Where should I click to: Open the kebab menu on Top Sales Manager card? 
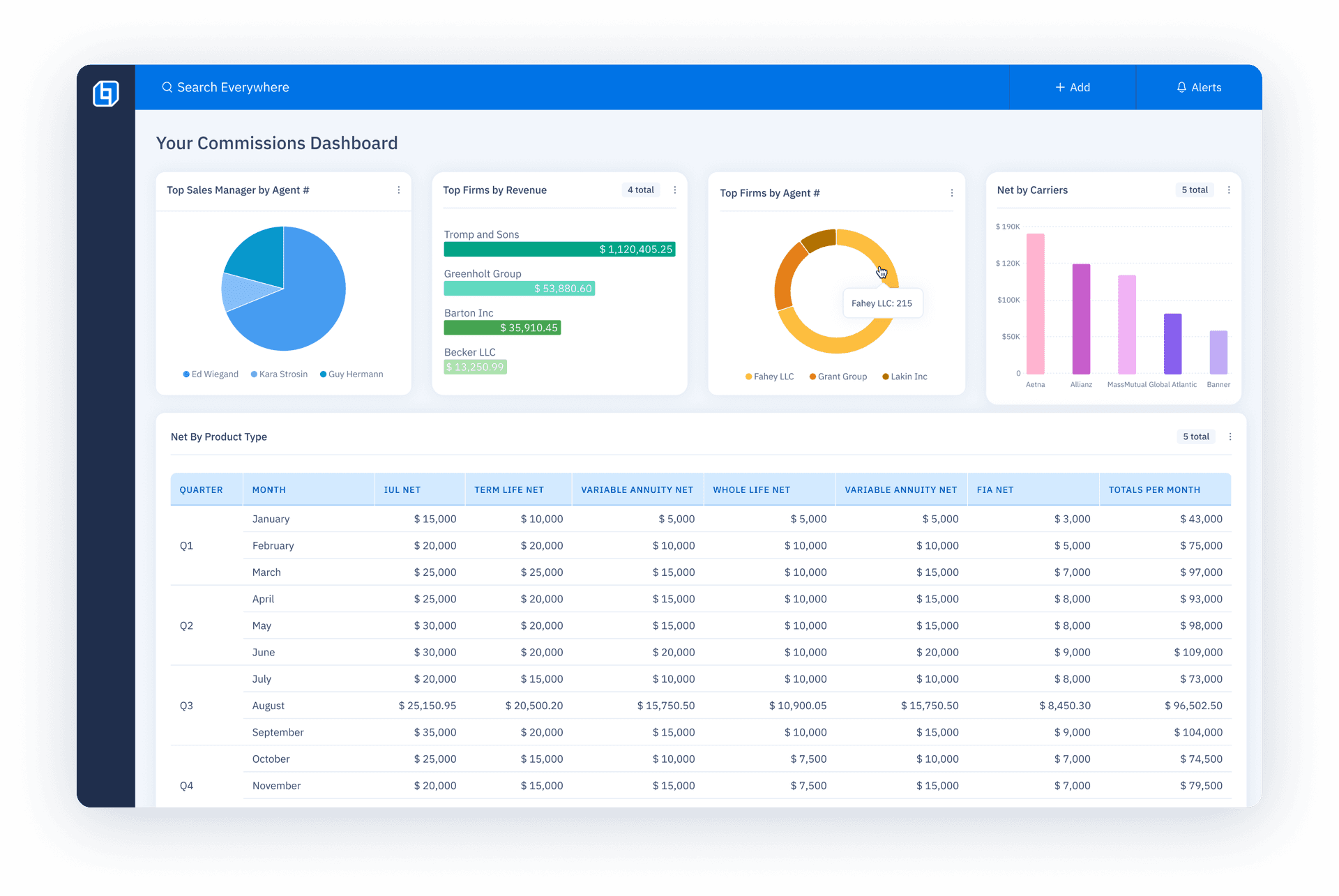pyautogui.click(x=399, y=190)
